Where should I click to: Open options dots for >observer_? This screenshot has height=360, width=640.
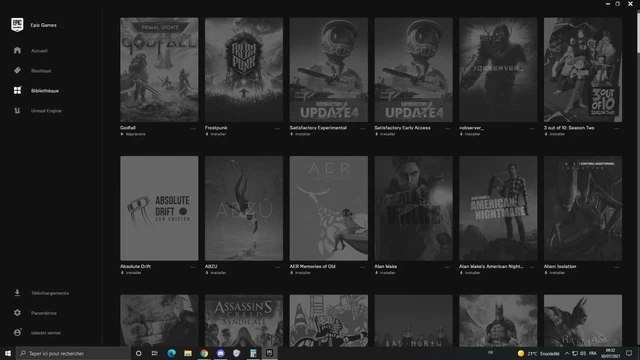click(x=532, y=128)
